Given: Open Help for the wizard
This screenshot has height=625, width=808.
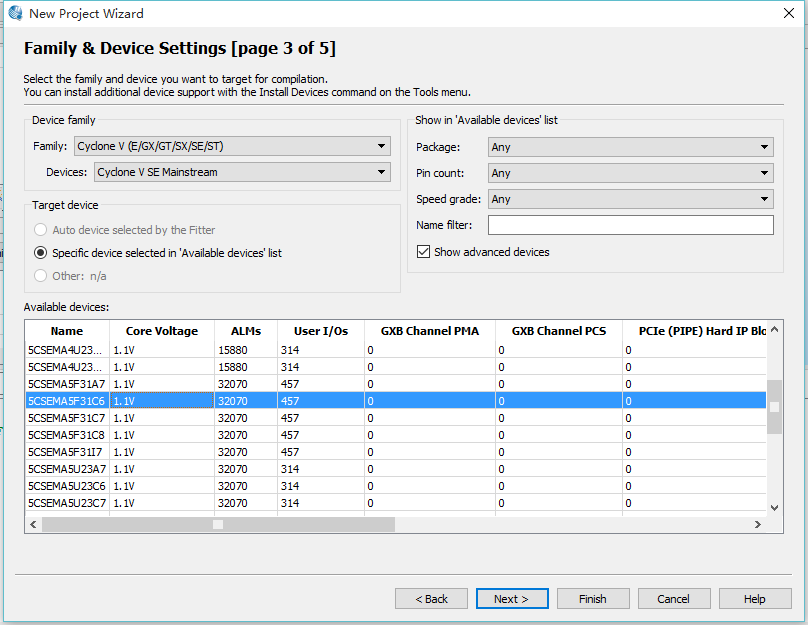Looking at the screenshot, I should (x=755, y=599).
